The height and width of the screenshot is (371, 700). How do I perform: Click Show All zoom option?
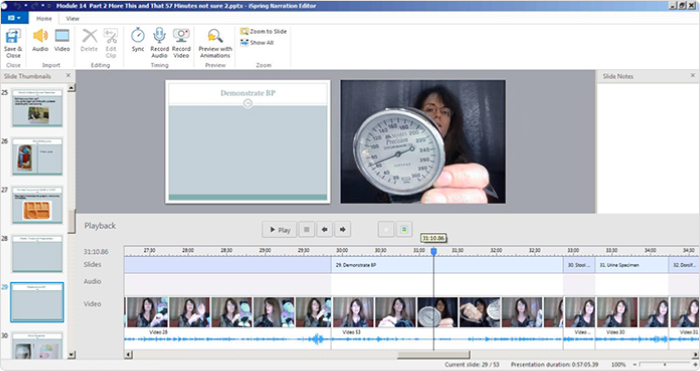pyautogui.click(x=257, y=42)
